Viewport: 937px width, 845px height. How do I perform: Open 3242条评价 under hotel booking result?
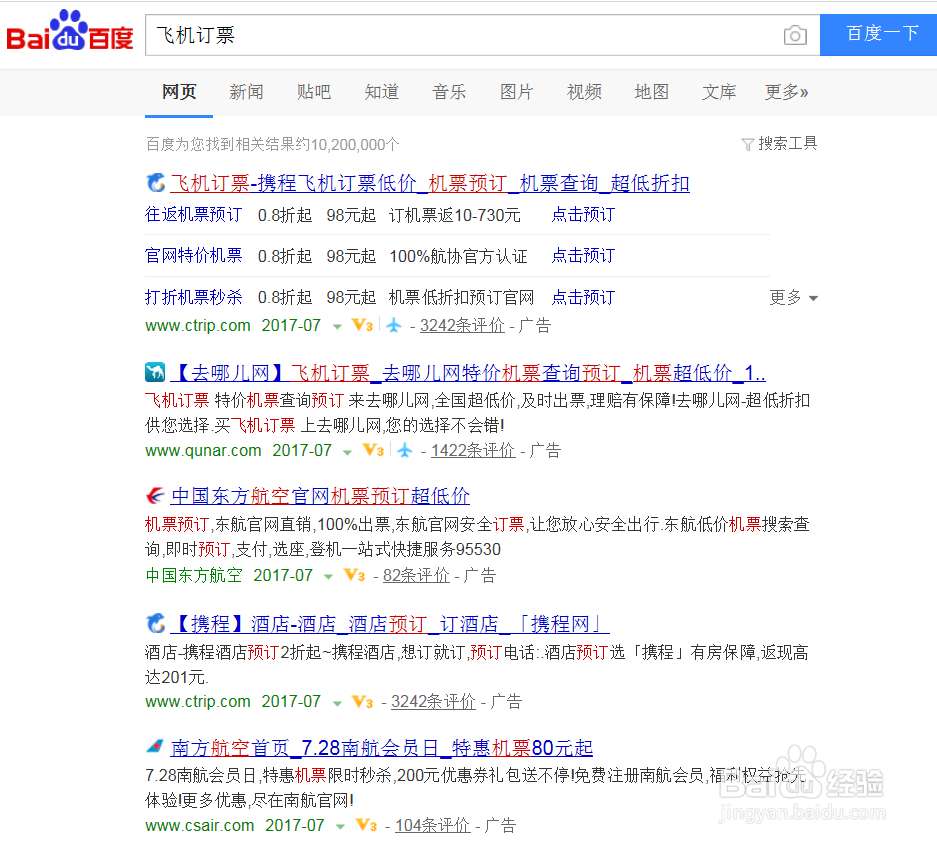[x=433, y=701]
